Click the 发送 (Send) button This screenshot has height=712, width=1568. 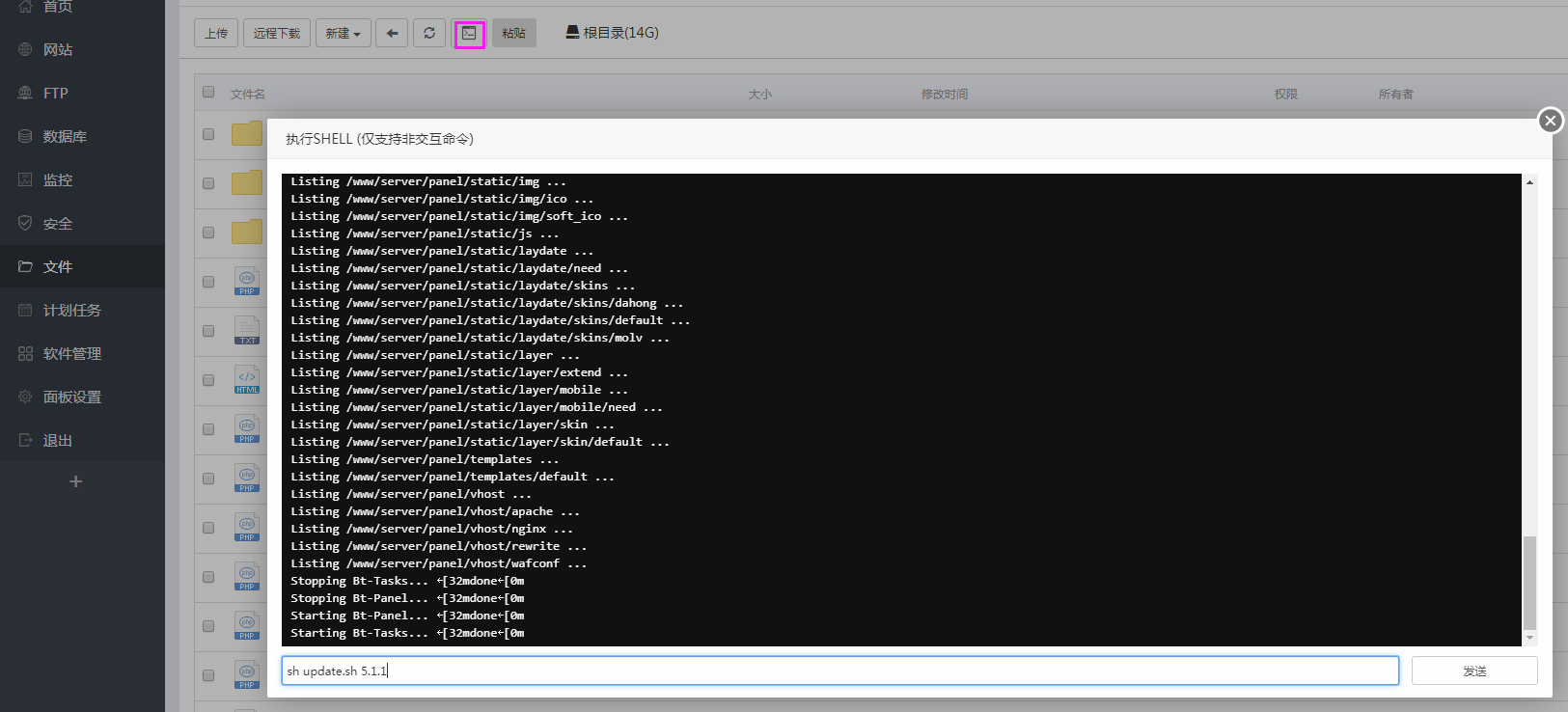pyautogui.click(x=1474, y=671)
